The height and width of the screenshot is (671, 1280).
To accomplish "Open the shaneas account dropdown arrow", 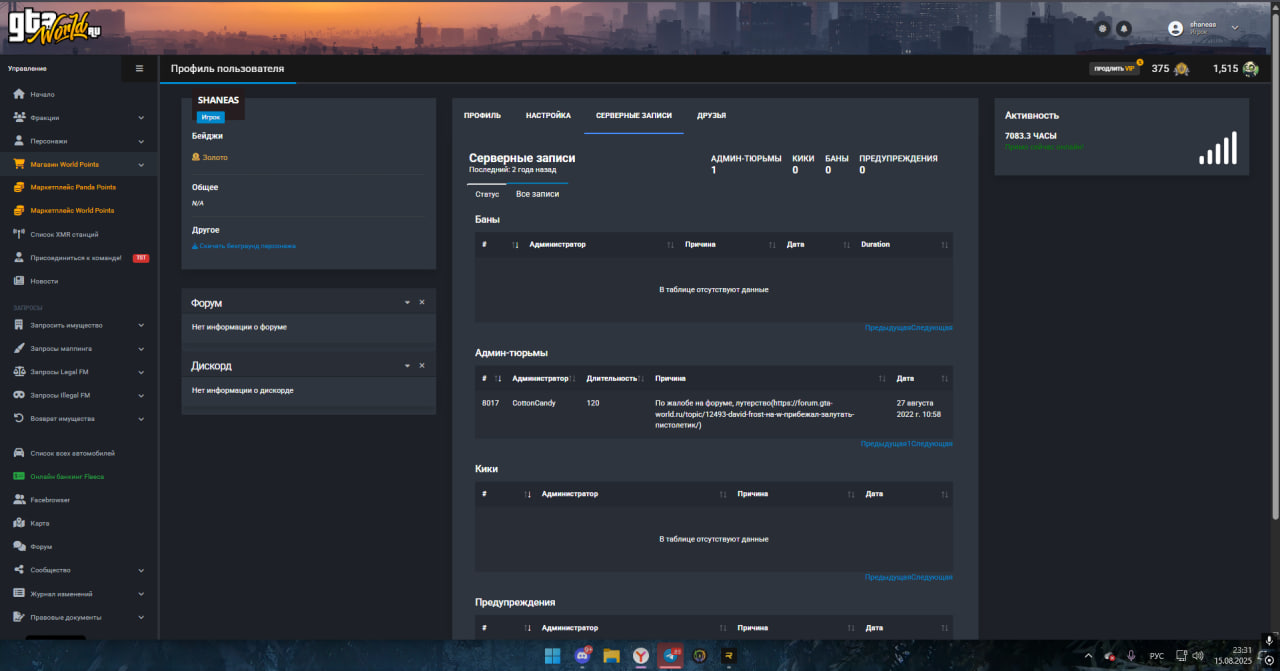I will pyautogui.click(x=1235, y=28).
